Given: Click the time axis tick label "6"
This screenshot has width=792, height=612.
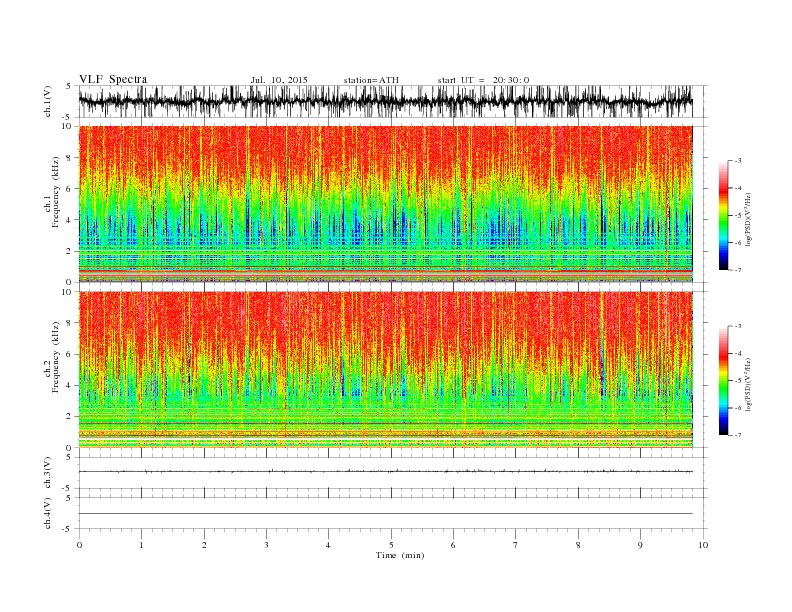Looking at the screenshot, I should [x=453, y=545].
